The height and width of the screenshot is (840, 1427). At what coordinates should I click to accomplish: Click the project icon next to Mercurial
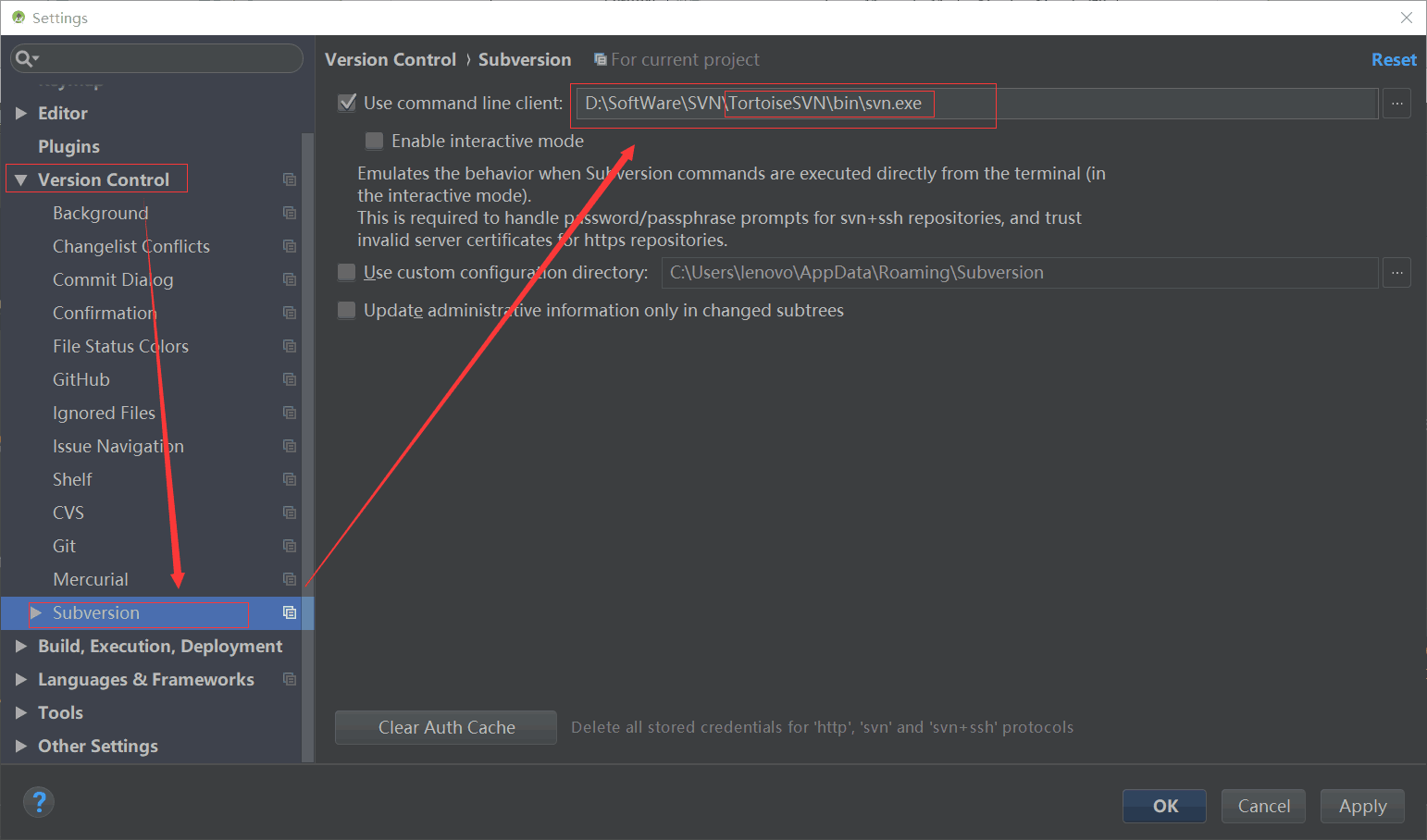[x=290, y=579]
